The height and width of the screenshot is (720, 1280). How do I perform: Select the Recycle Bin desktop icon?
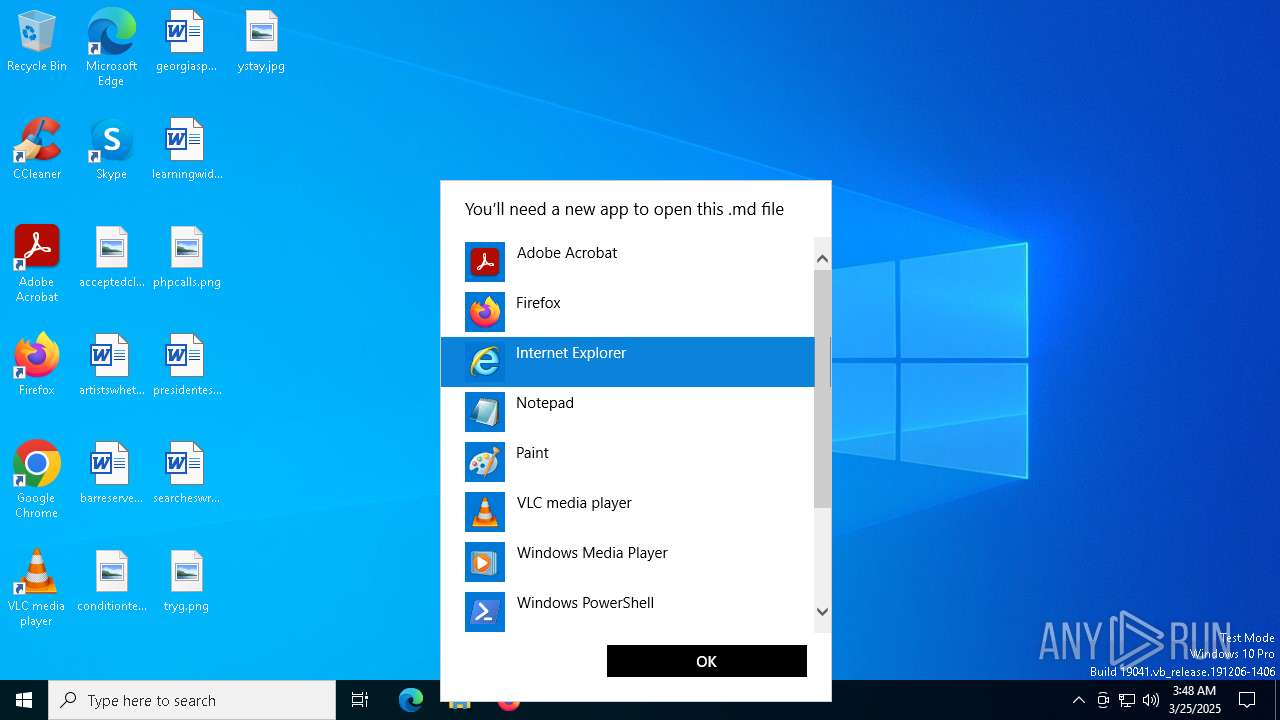click(37, 41)
